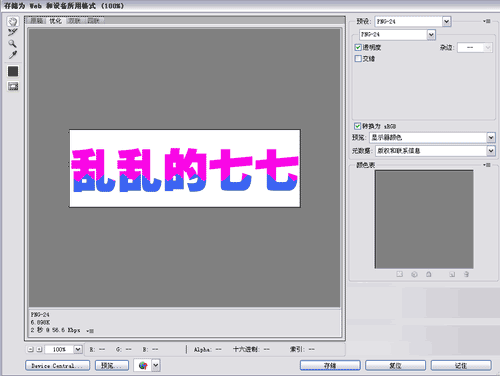Click the 100% zoom level field

[x=59, y=349]
